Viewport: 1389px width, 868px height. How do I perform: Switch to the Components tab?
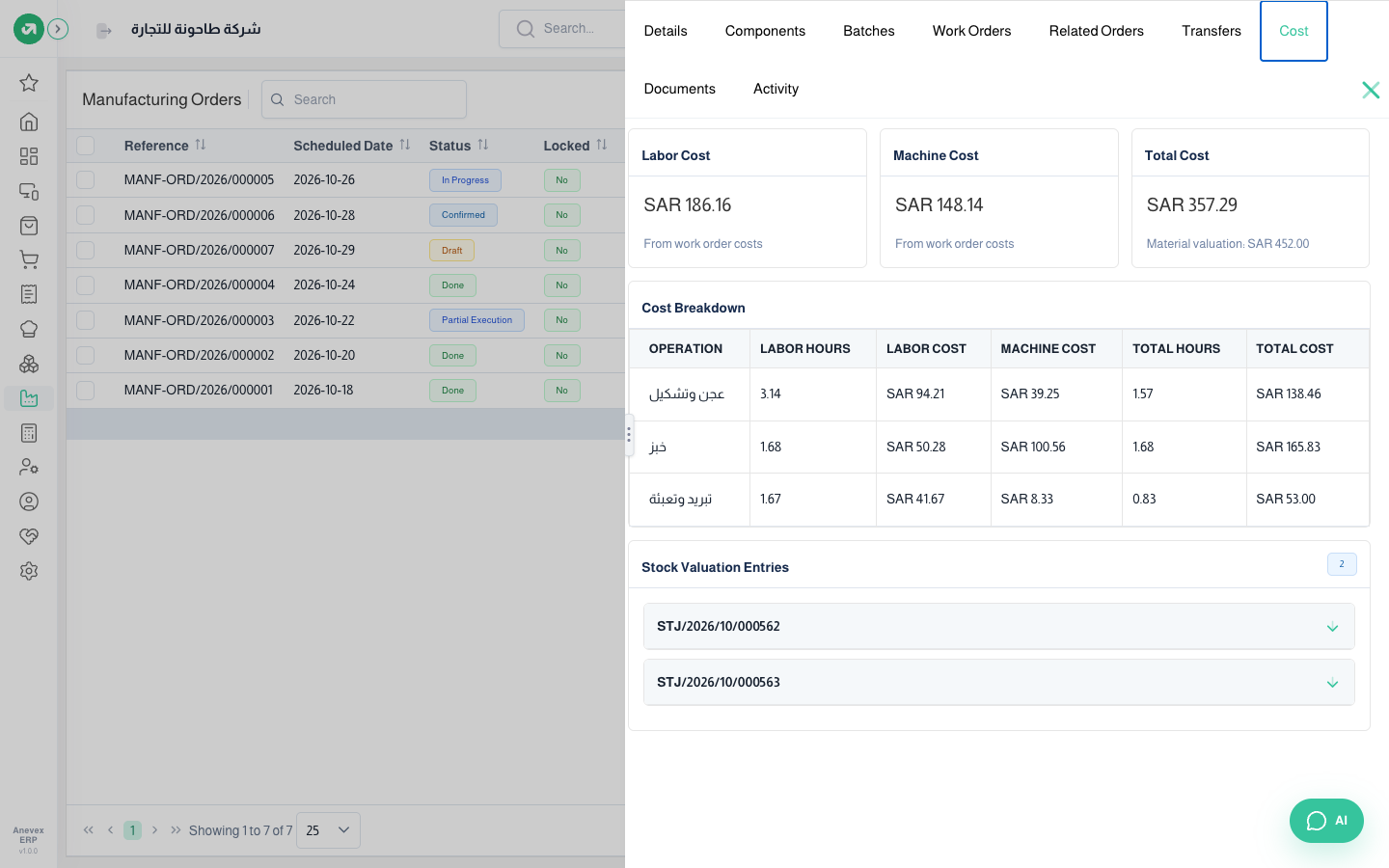point(765,31)
